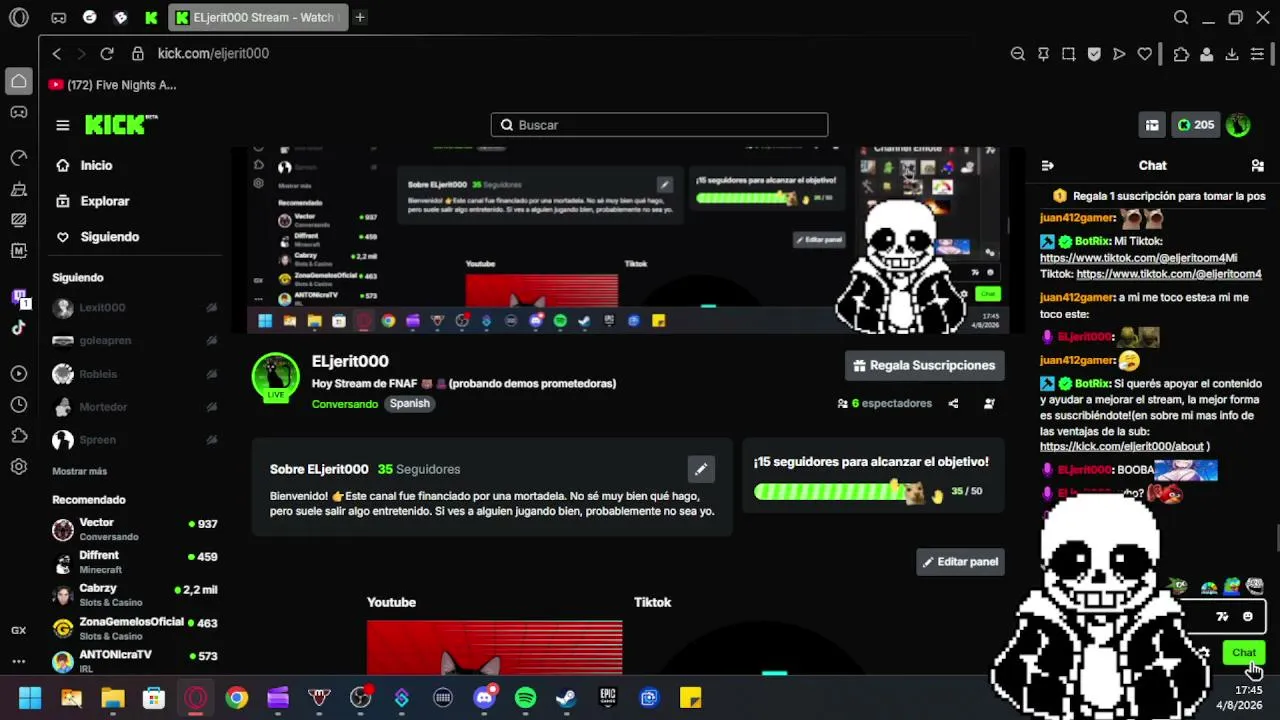This screenshot has height=720, width=1280.
Task: Open recommended channel Vector
Action: coord(134,529)
